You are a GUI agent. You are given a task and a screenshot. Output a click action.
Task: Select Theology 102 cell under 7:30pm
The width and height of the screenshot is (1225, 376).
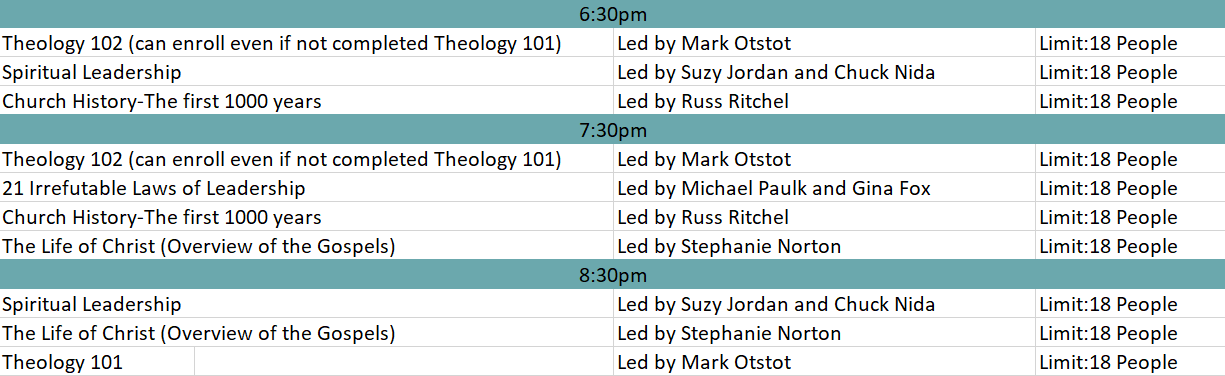click(306, 159)
